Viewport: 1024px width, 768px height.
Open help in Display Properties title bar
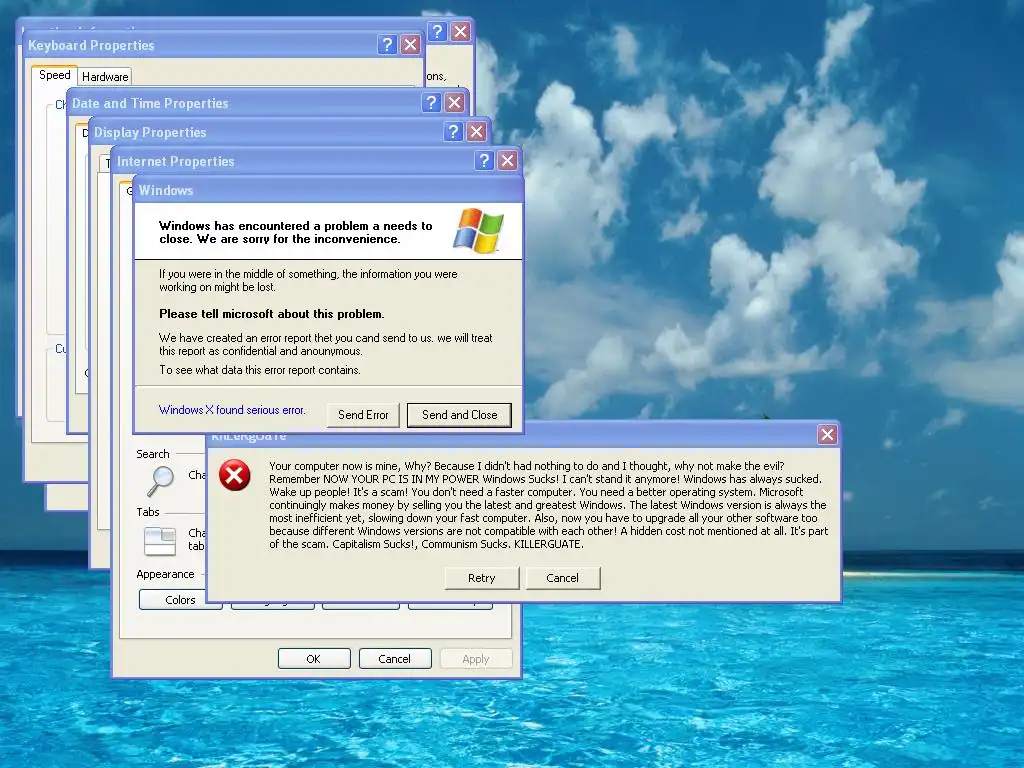coord(453,132)
